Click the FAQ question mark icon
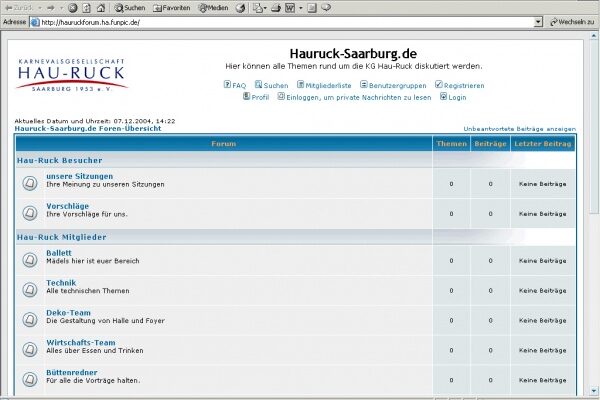Image resolution: width=600 pixels, height=400 pixels. coord(227,85)
